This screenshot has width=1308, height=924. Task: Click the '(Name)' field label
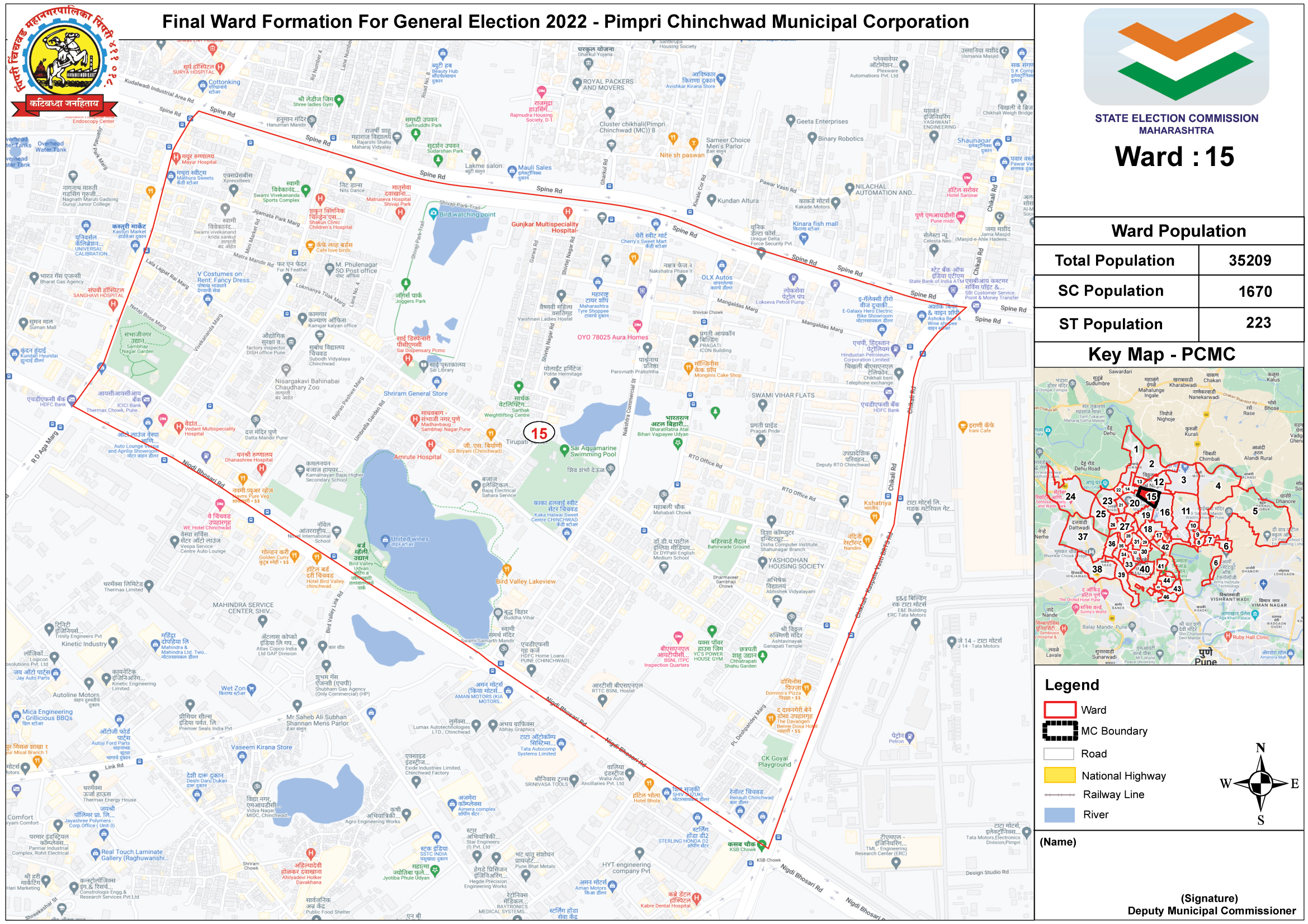[1058, 842]
